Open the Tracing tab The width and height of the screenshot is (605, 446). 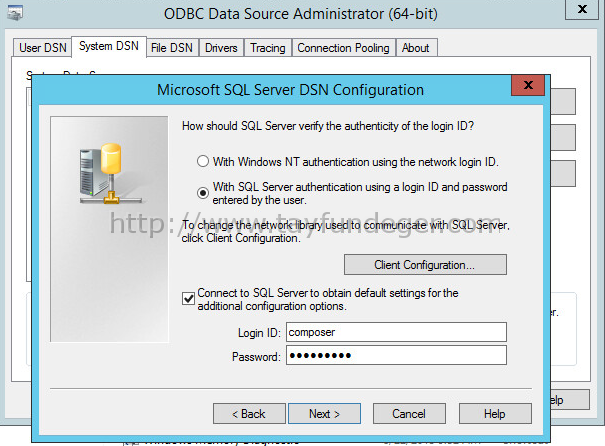(268, 48)
